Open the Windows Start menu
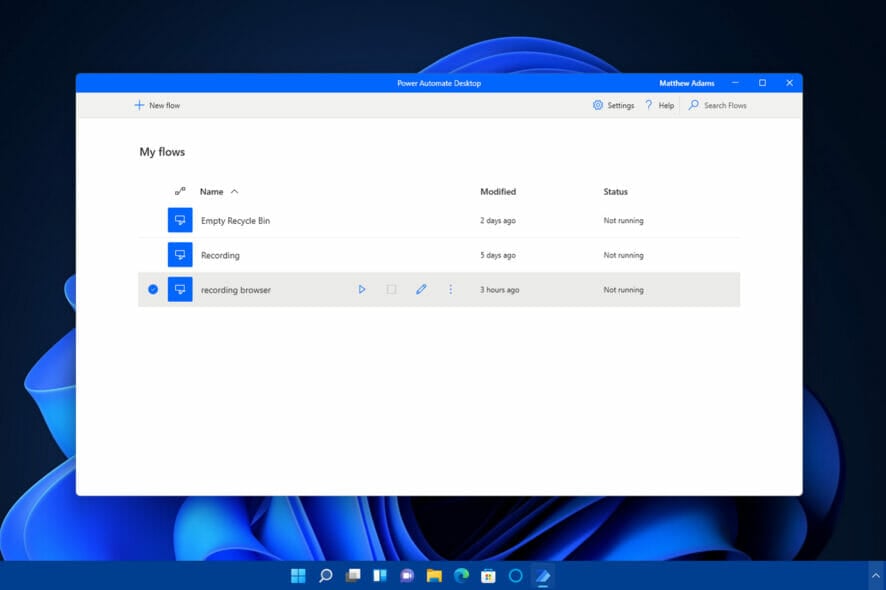The image size is (886, 590). tap(298, 575)
